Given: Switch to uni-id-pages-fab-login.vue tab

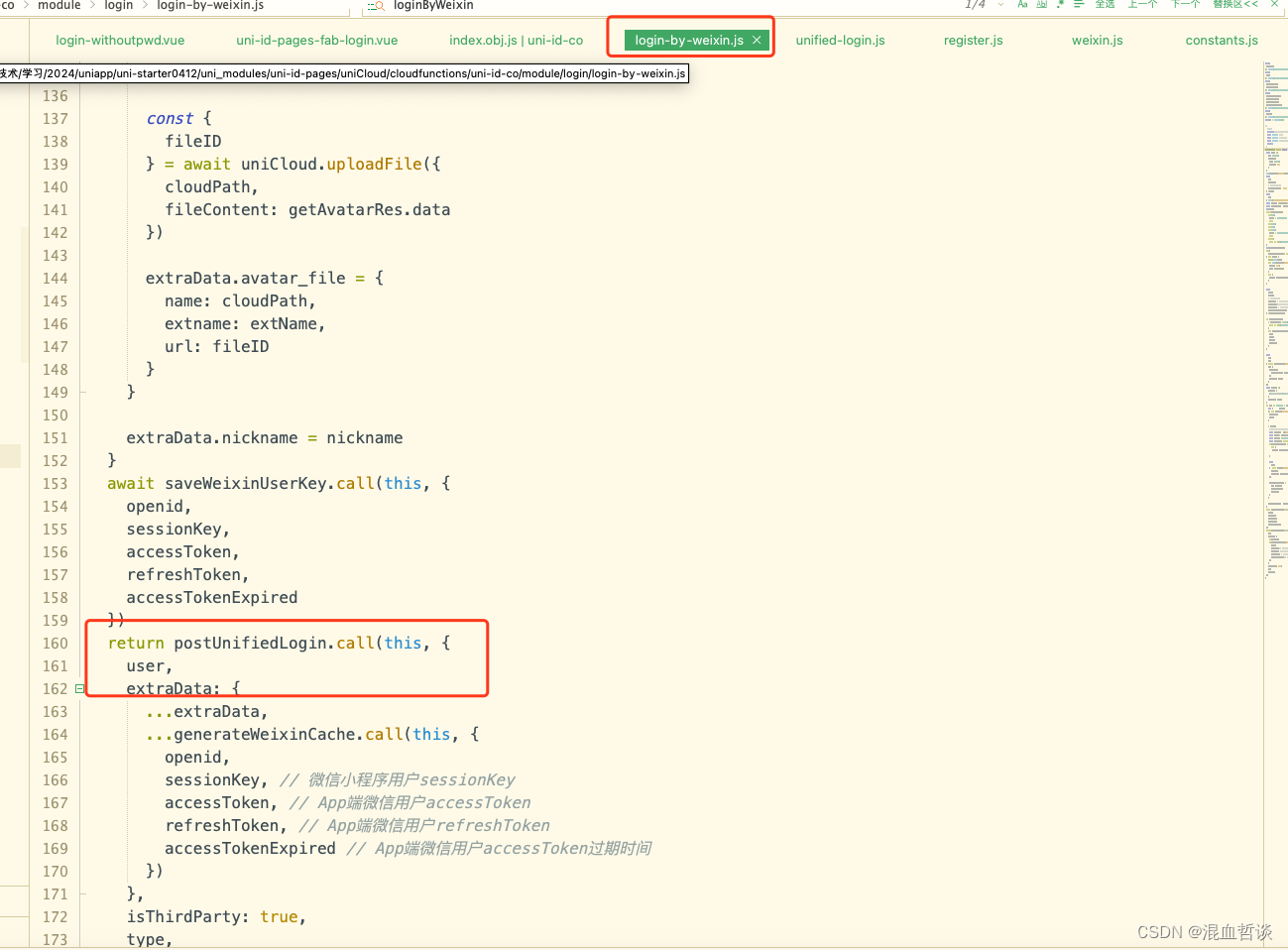Looking at the screenshot, I should coord(317,40).
